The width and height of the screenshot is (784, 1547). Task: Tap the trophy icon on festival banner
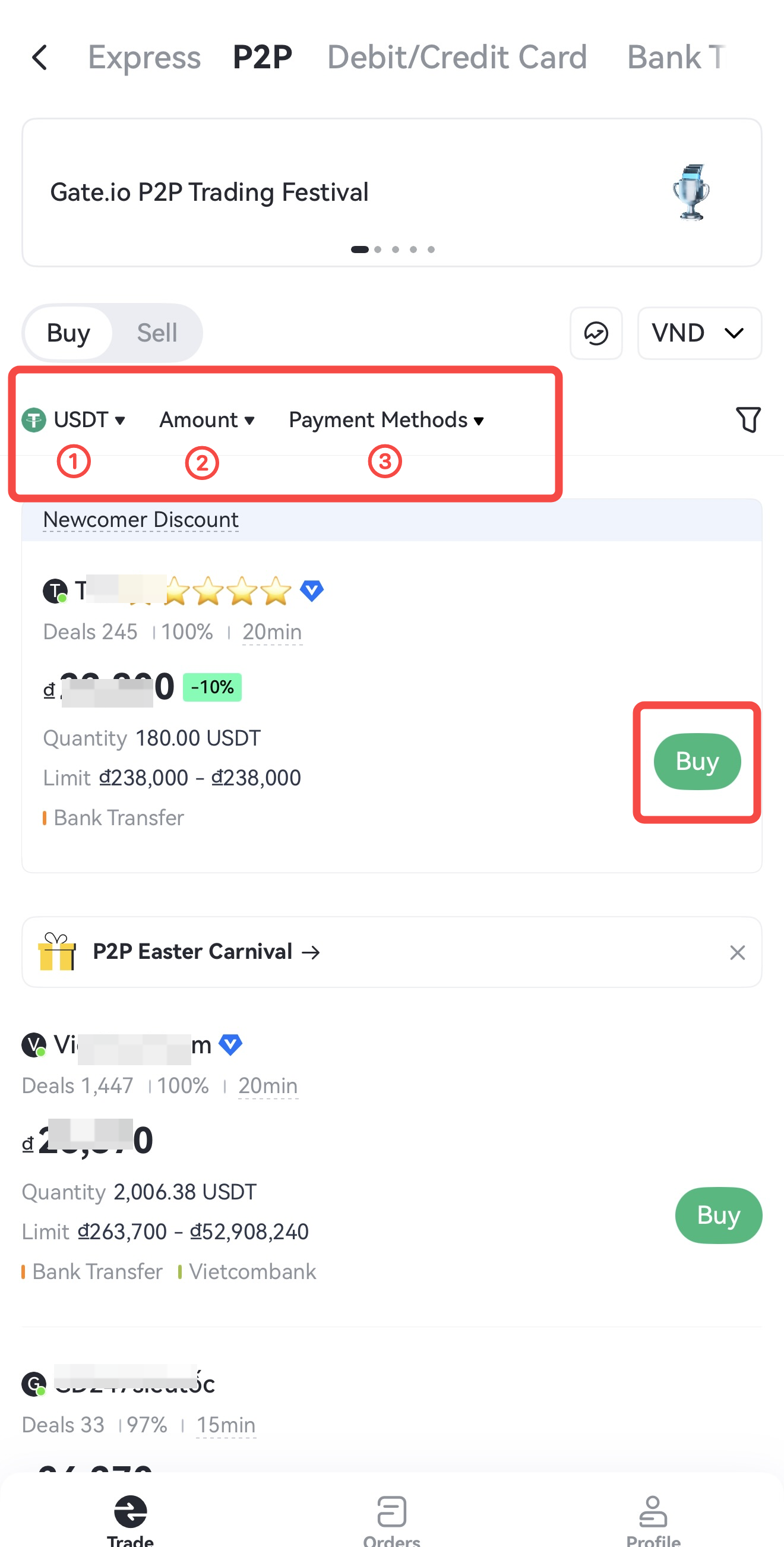pos(691,192)
